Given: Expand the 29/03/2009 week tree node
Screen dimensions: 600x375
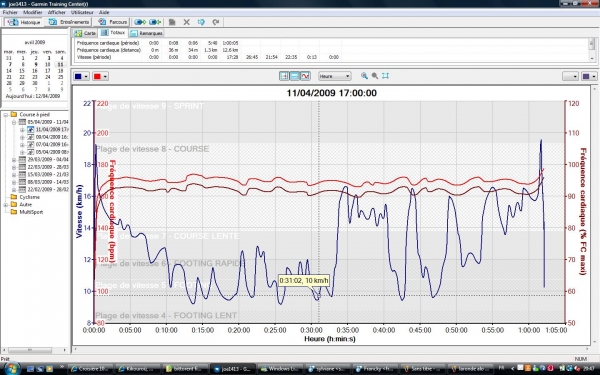Looking at the screenshot, I should click(x=14, y=160).
